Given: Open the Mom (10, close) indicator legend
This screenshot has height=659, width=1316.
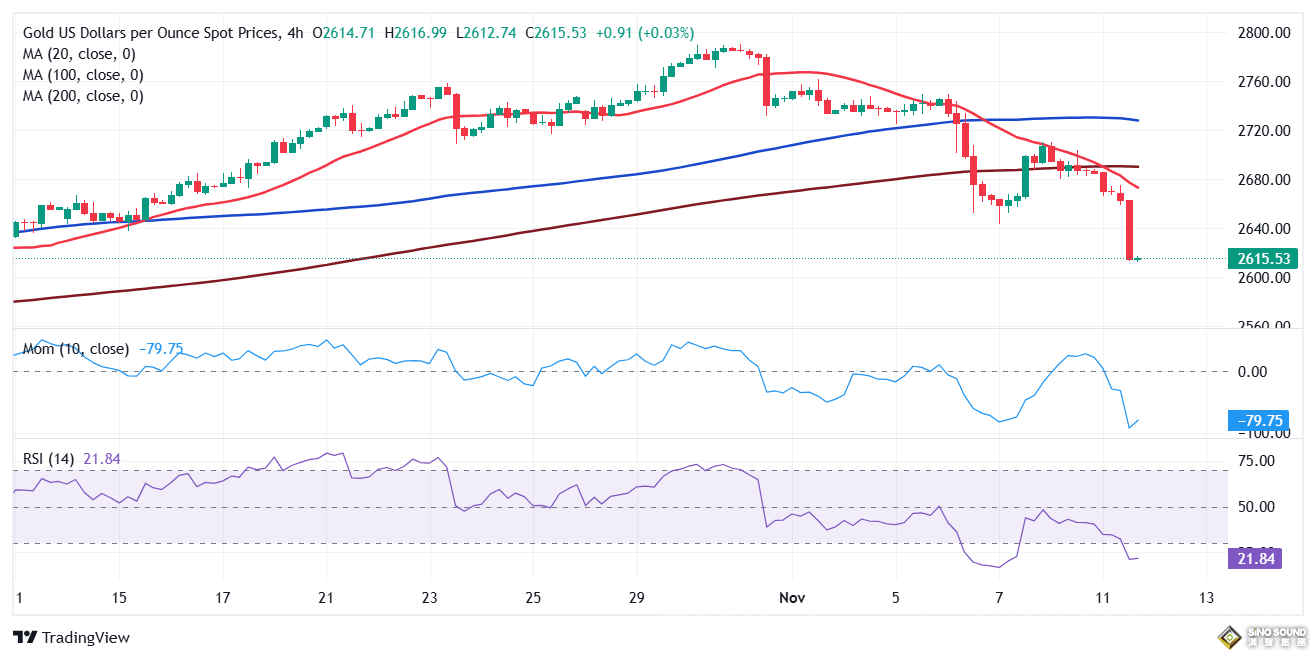Looking at the screenshot, I should [x=76, y=349].
